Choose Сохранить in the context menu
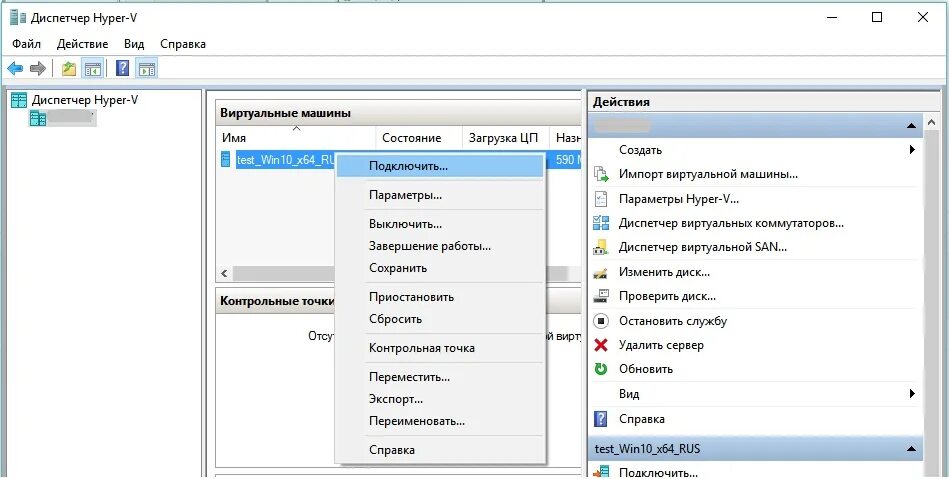949x479 pixels. [440, 268]
